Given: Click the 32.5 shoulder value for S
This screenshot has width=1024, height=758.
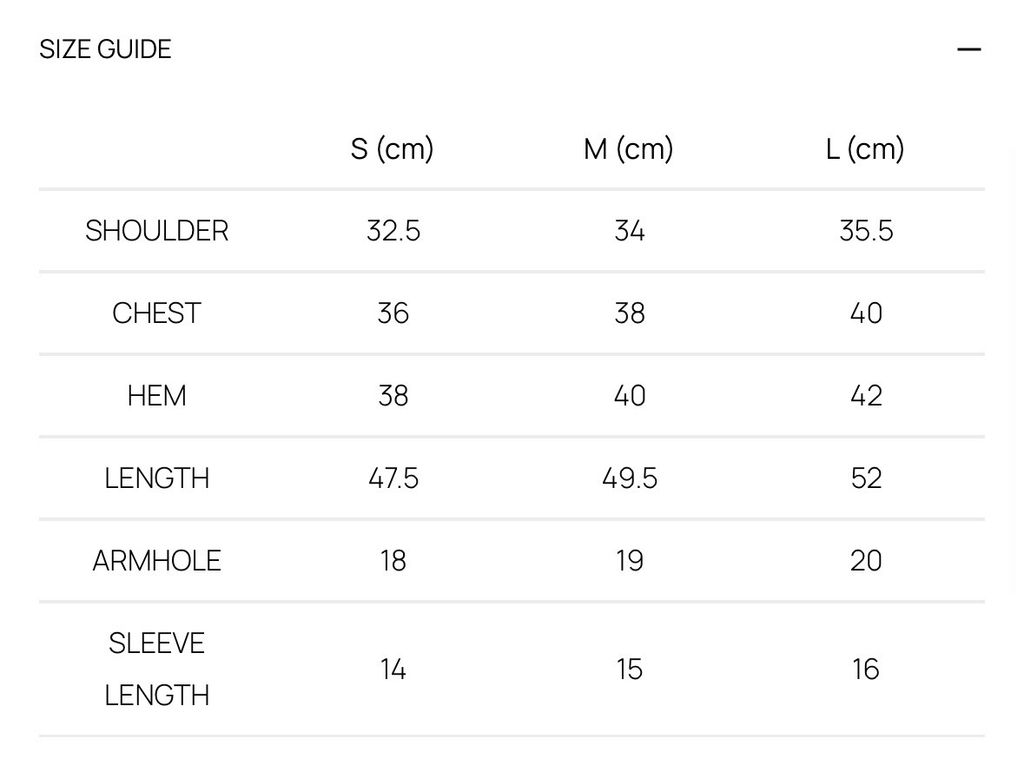Looking at the screenshot, I should point(393,231).
